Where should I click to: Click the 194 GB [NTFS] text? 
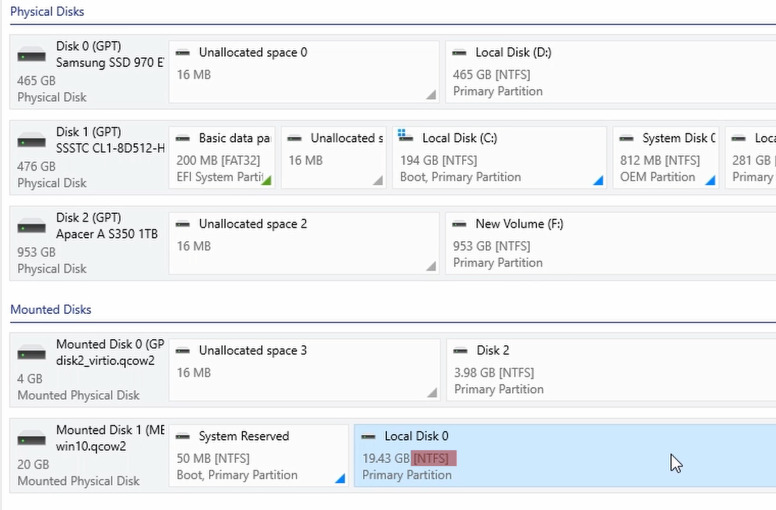[x=438, y=160]
